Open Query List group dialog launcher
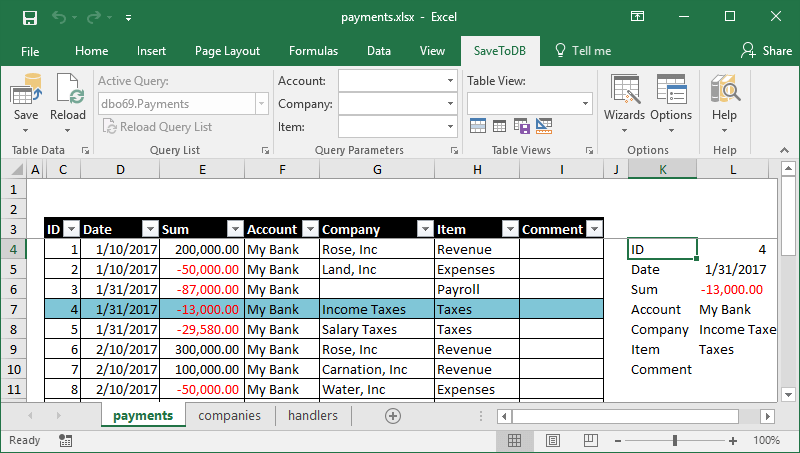 (x=265, y=150)
